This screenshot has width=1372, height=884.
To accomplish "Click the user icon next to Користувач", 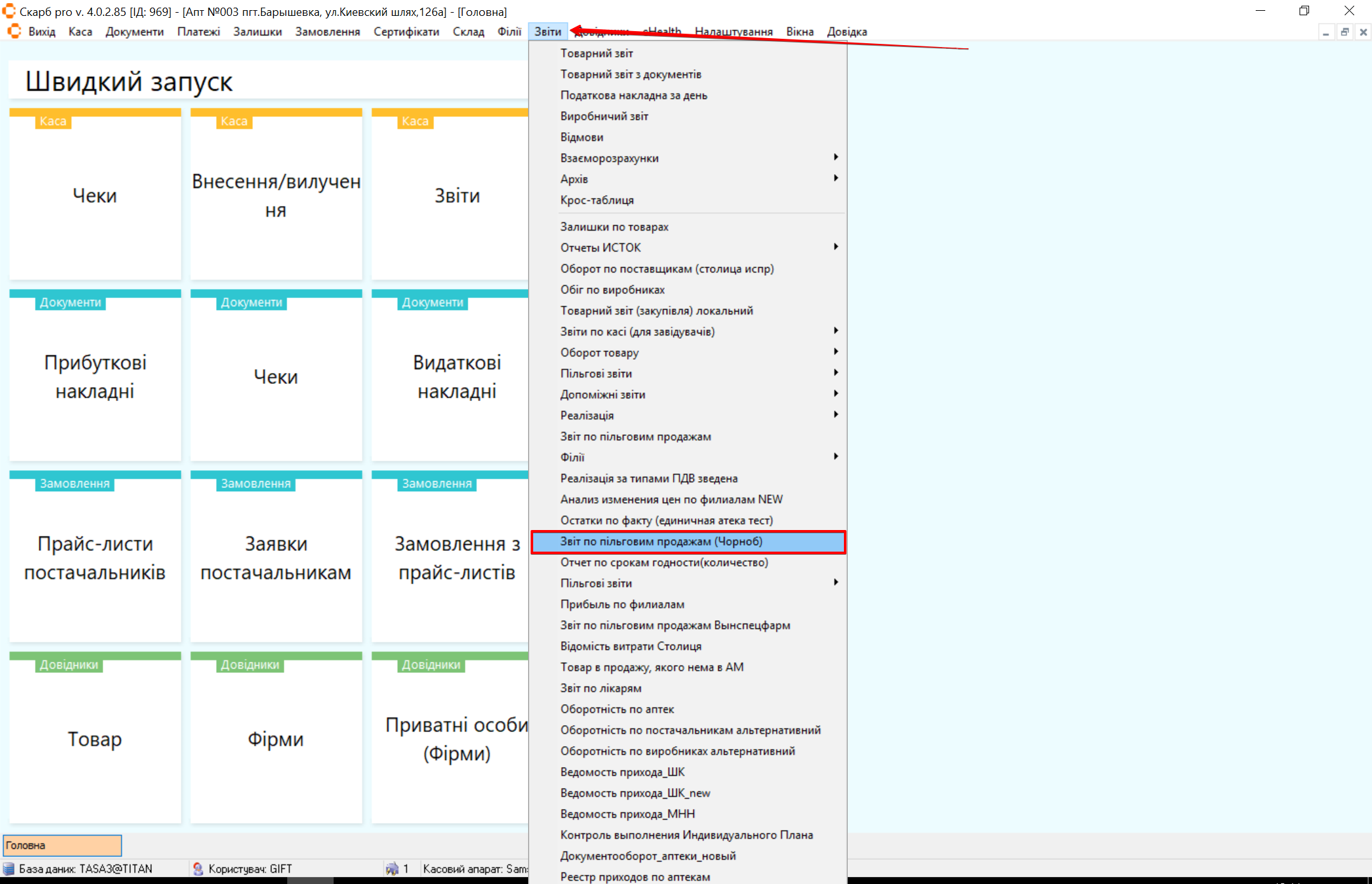I will click(x=198, y=869).
